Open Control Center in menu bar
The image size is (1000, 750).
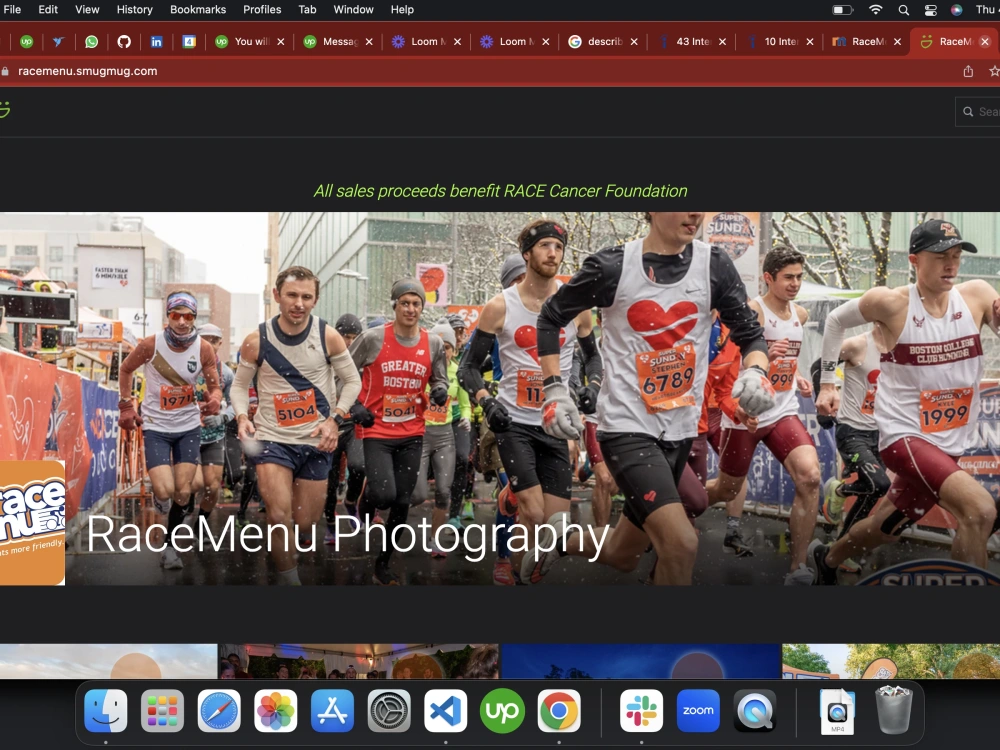pos(930,10)
